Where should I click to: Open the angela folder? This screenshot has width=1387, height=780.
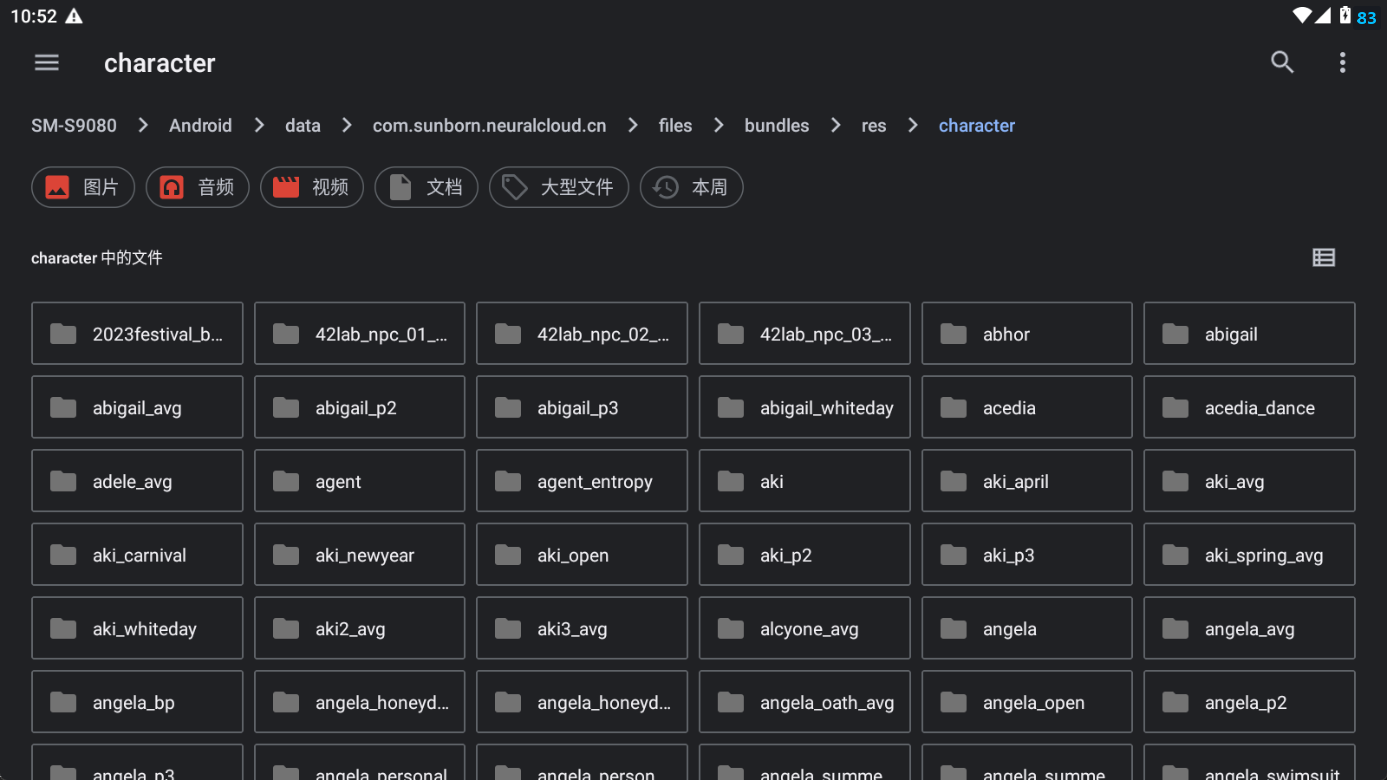click(1027, 628)
